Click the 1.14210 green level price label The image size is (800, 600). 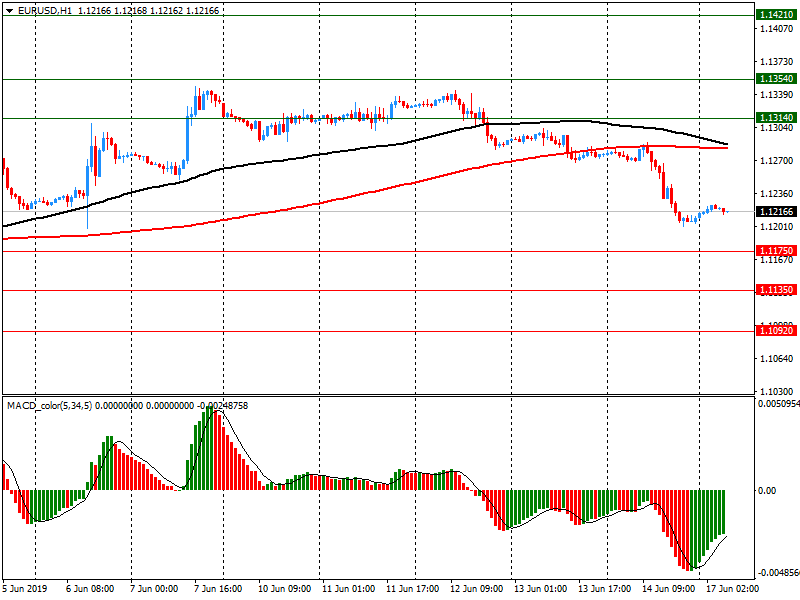point(777,15)
